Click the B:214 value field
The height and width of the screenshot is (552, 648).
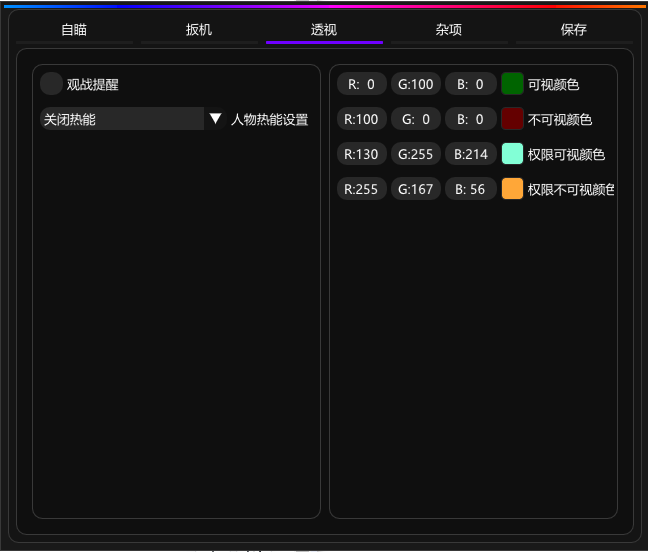click(x=470, y=154)
